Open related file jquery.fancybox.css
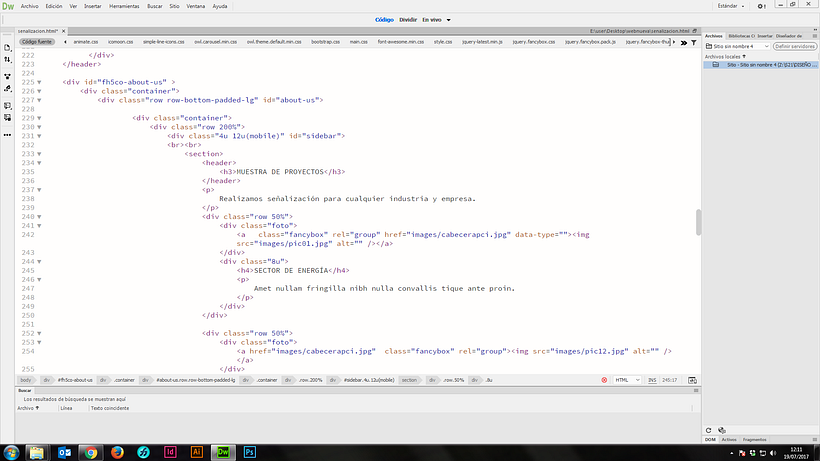This screenshot has width=820, height=461. [533, 42]
